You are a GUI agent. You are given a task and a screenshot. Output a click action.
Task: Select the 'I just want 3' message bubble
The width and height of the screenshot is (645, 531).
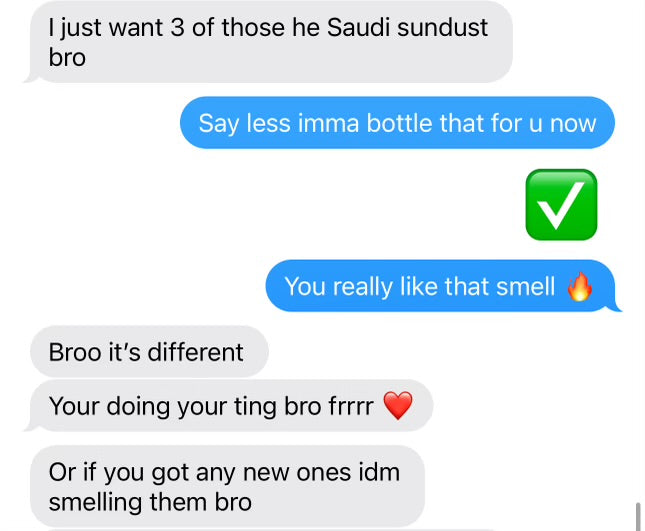coord(269,42)
